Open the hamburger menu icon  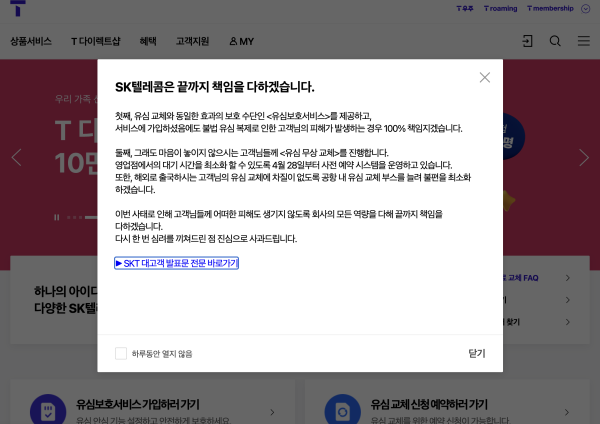584,41
